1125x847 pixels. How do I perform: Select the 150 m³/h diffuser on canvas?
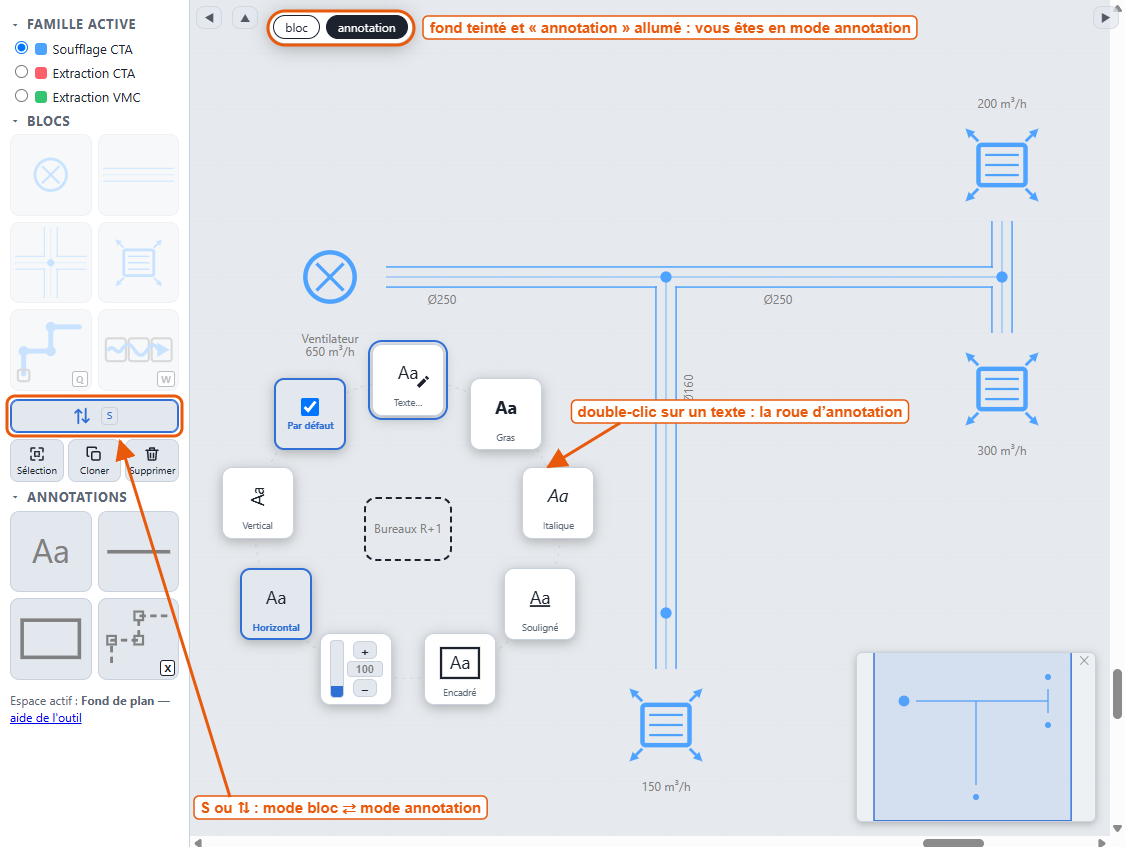click(666, 724)
